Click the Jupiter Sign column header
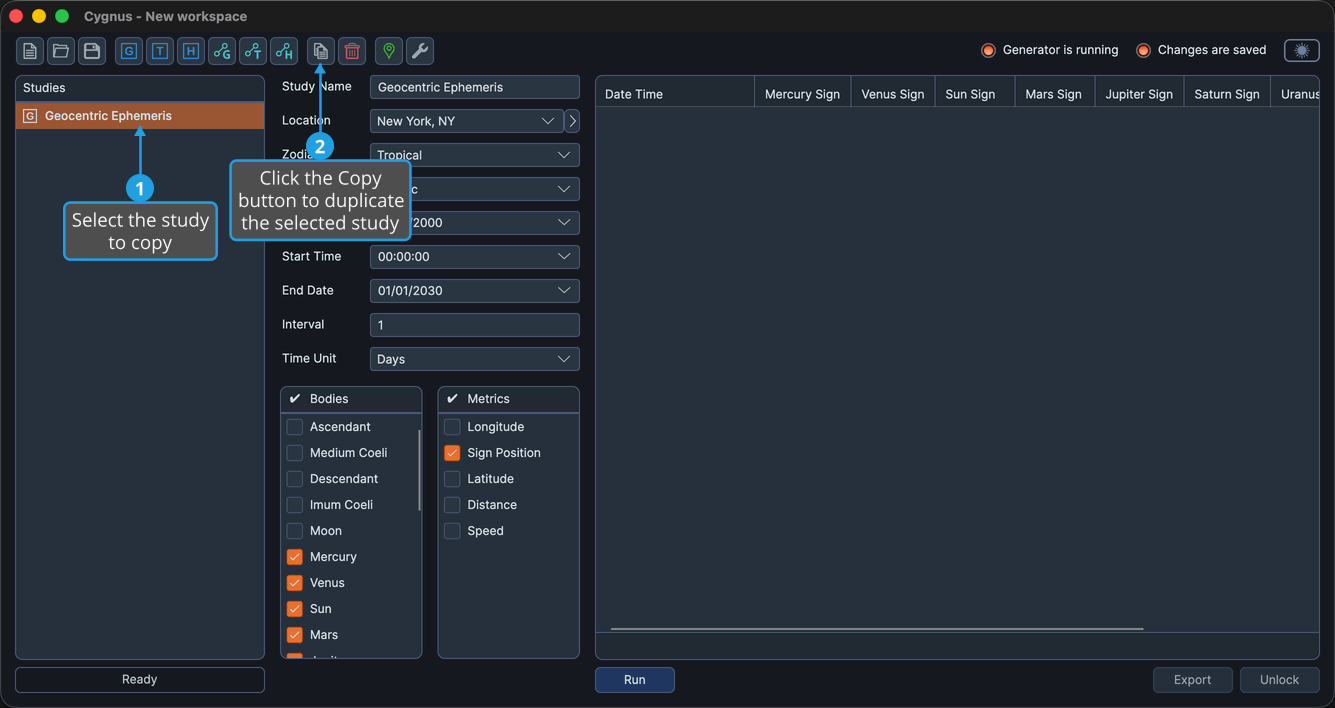This screenshot has height=708, width=1335. pyautogui.click(x=1139, y=94)
